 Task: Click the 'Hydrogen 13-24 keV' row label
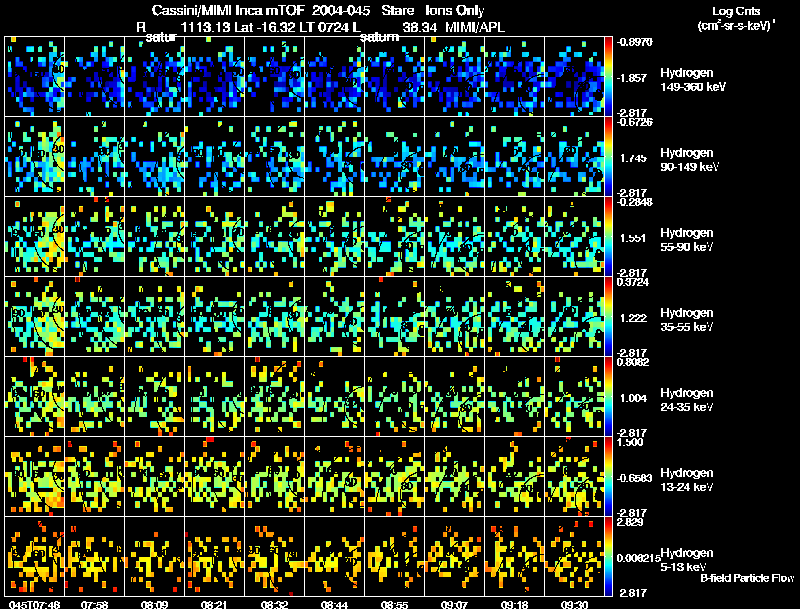[687, 480]
